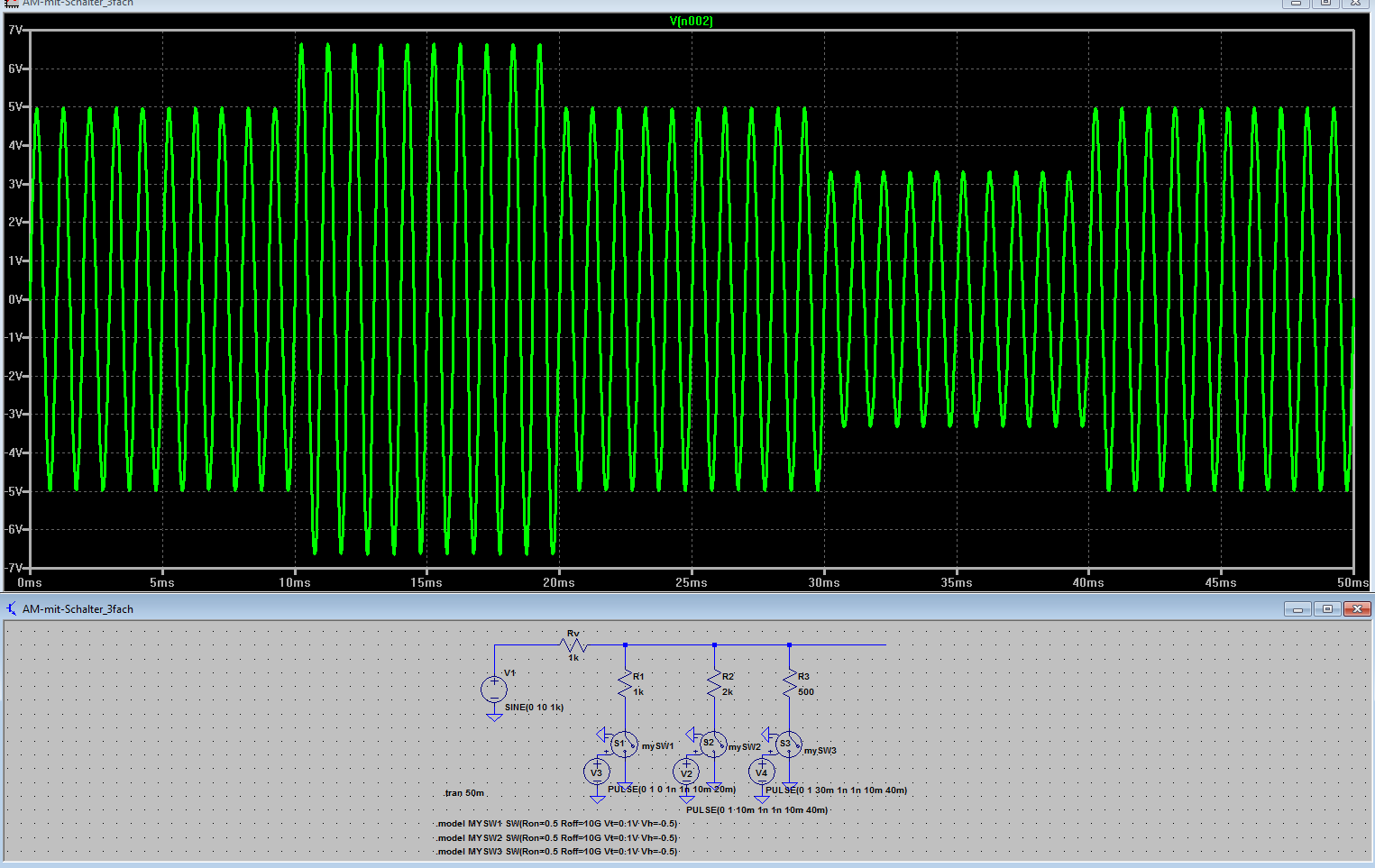Click the ground symbol below V1
Screen dimensions: 1375x868
click(494, 716)
